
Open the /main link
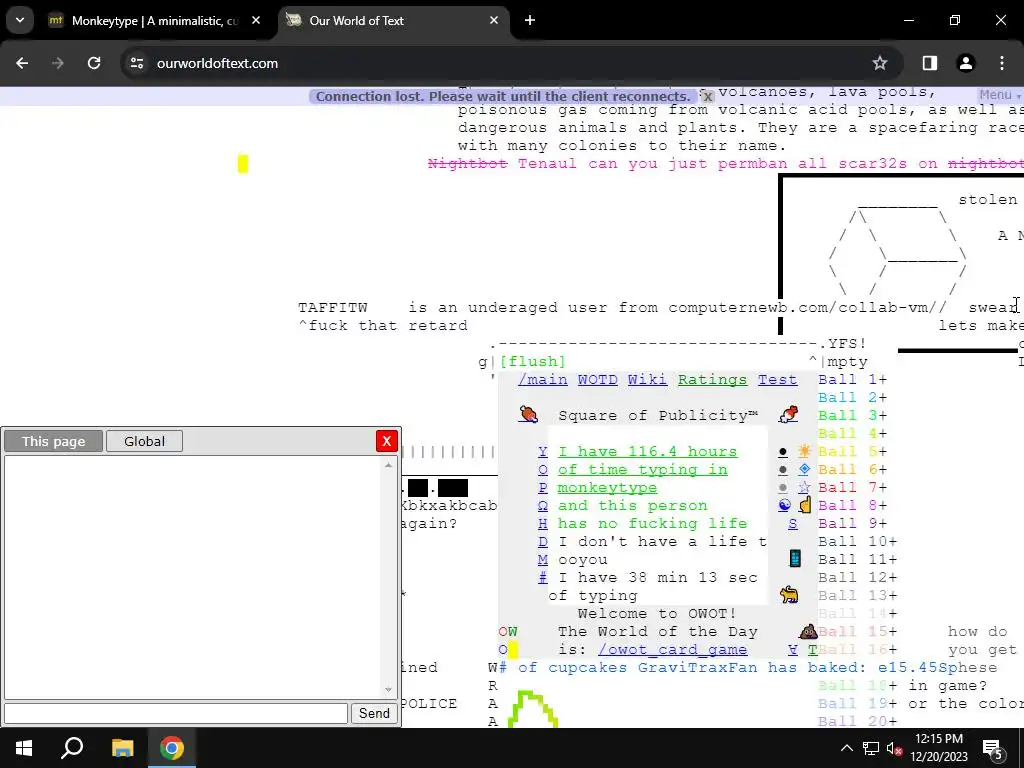click(x=543, y=379)
